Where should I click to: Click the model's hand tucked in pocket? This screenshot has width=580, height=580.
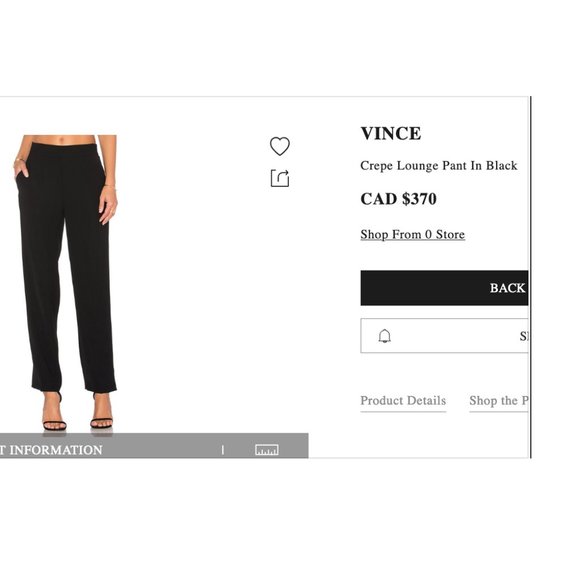point(22,168)
